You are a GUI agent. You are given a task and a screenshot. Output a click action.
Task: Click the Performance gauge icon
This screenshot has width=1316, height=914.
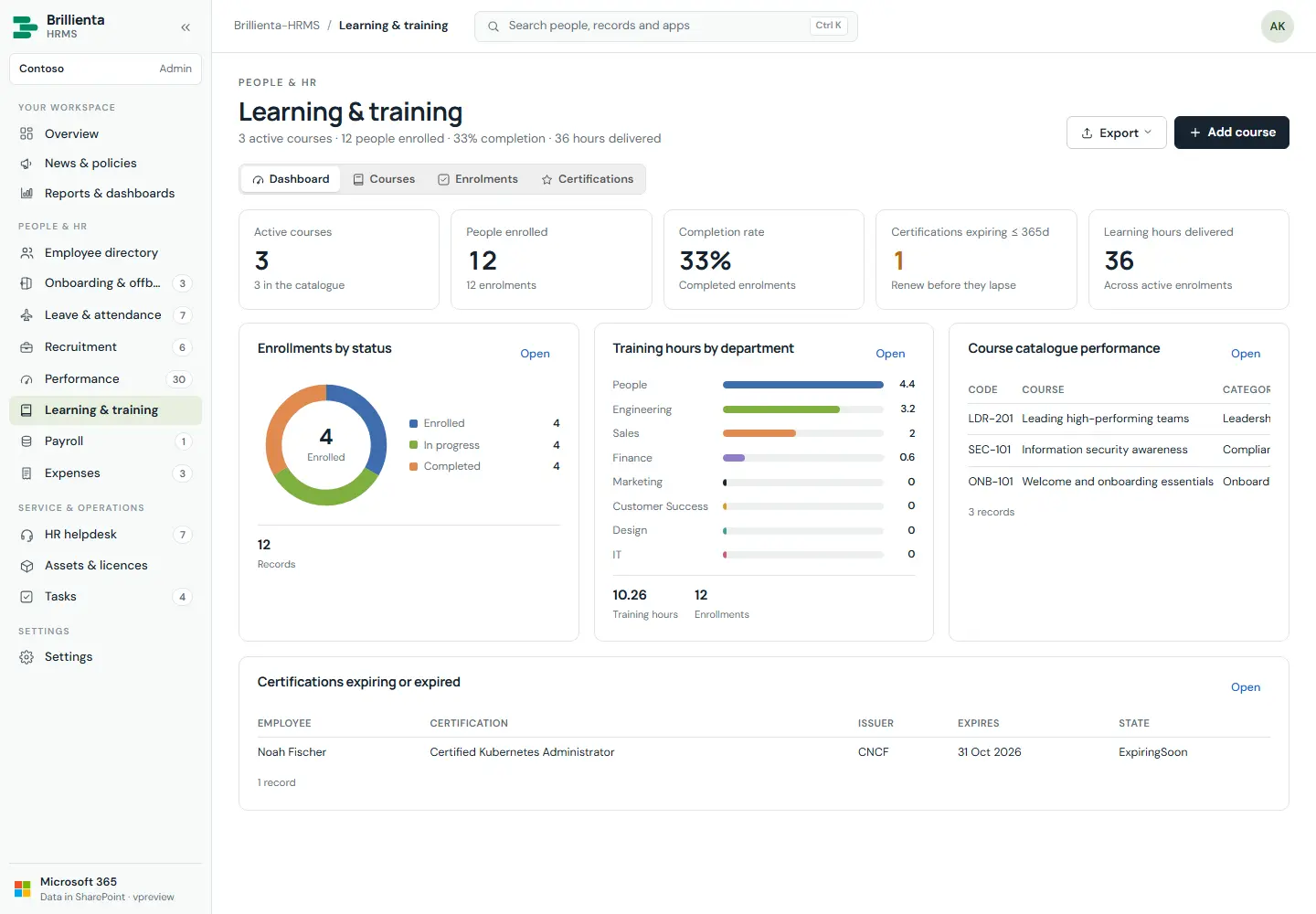[x=27, y=379]
